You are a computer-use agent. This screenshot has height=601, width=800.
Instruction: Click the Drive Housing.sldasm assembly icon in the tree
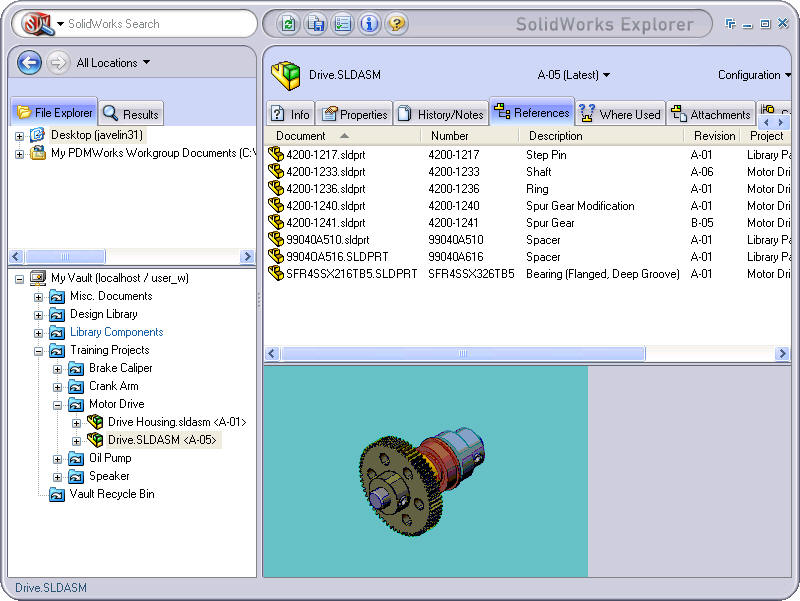(95, 422)
